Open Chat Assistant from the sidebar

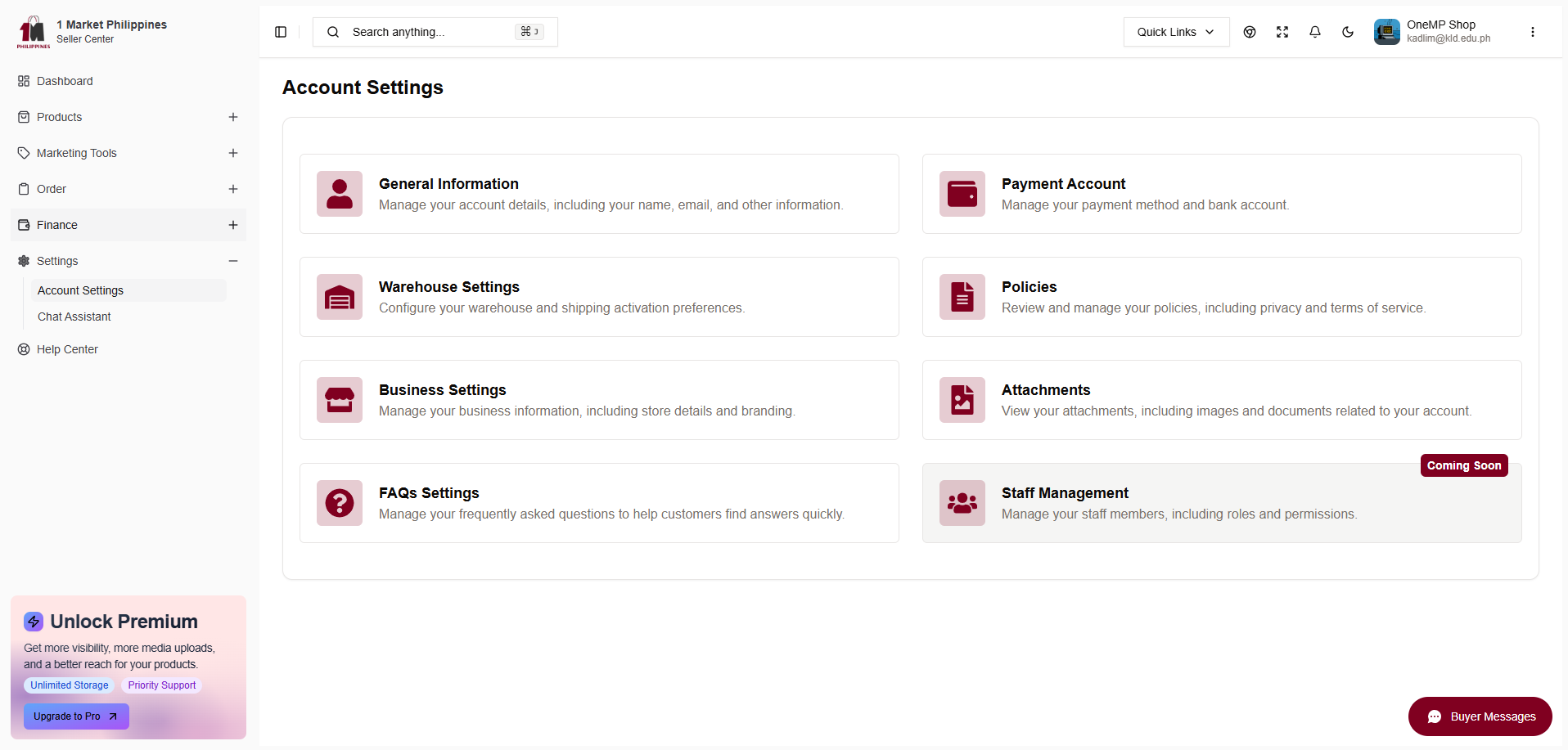coord(74,317)
